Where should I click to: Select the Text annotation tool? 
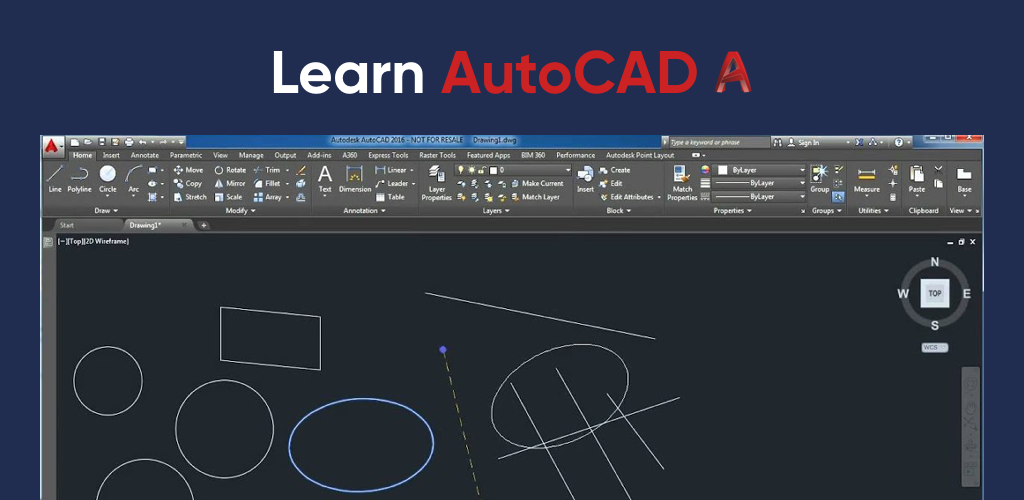(325, 180)
